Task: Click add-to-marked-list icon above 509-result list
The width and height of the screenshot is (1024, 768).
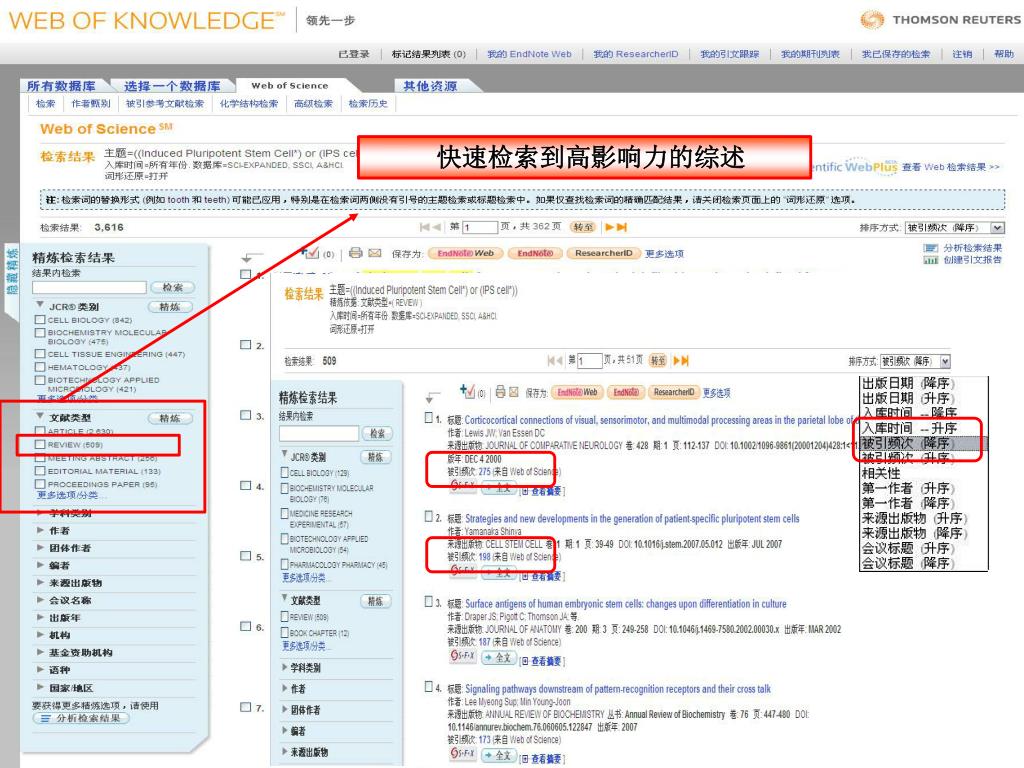Action: (x=468, y=391)
